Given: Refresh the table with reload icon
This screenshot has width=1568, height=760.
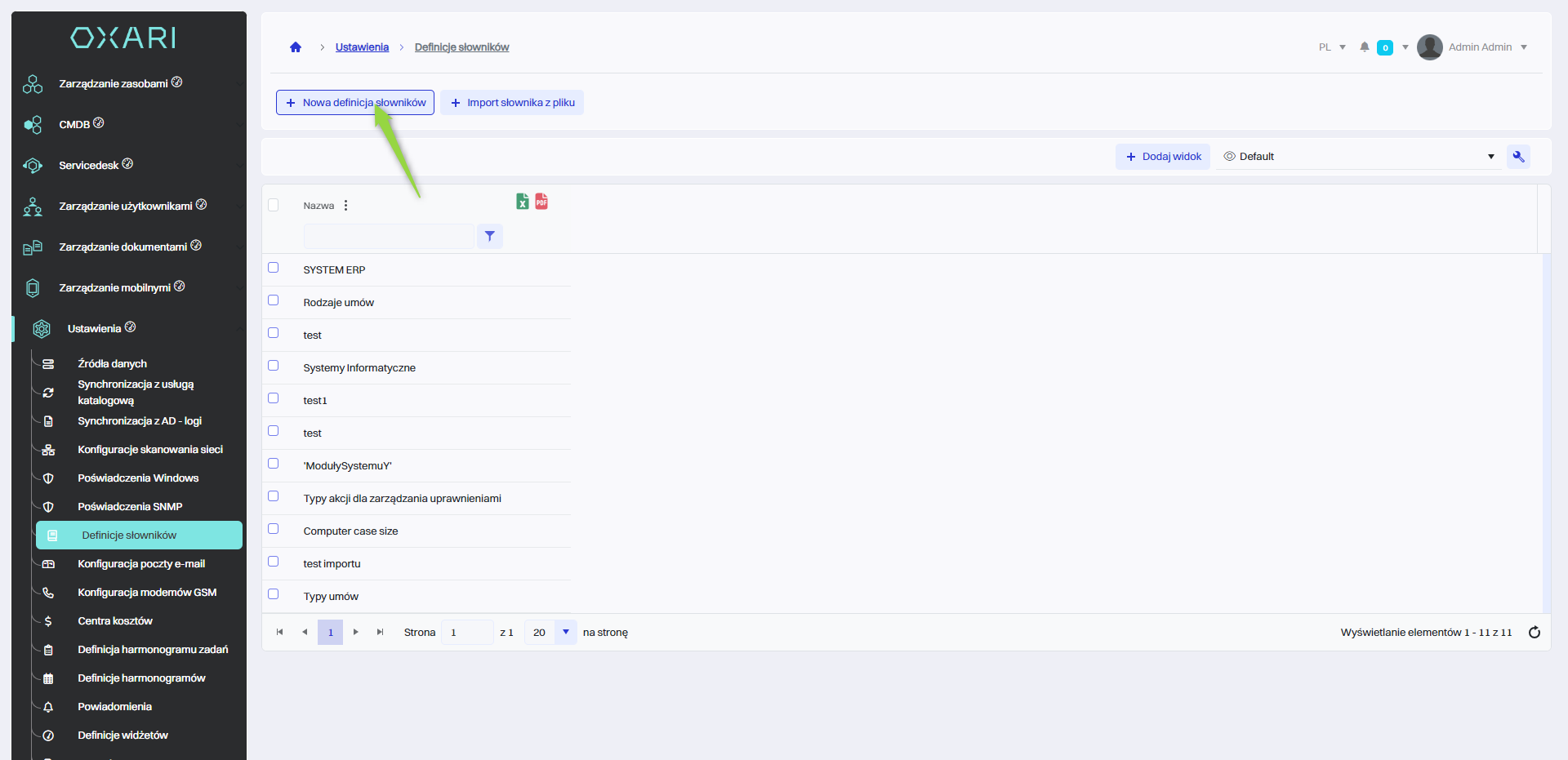Looking at the screenshot, I should point(1534,633).
